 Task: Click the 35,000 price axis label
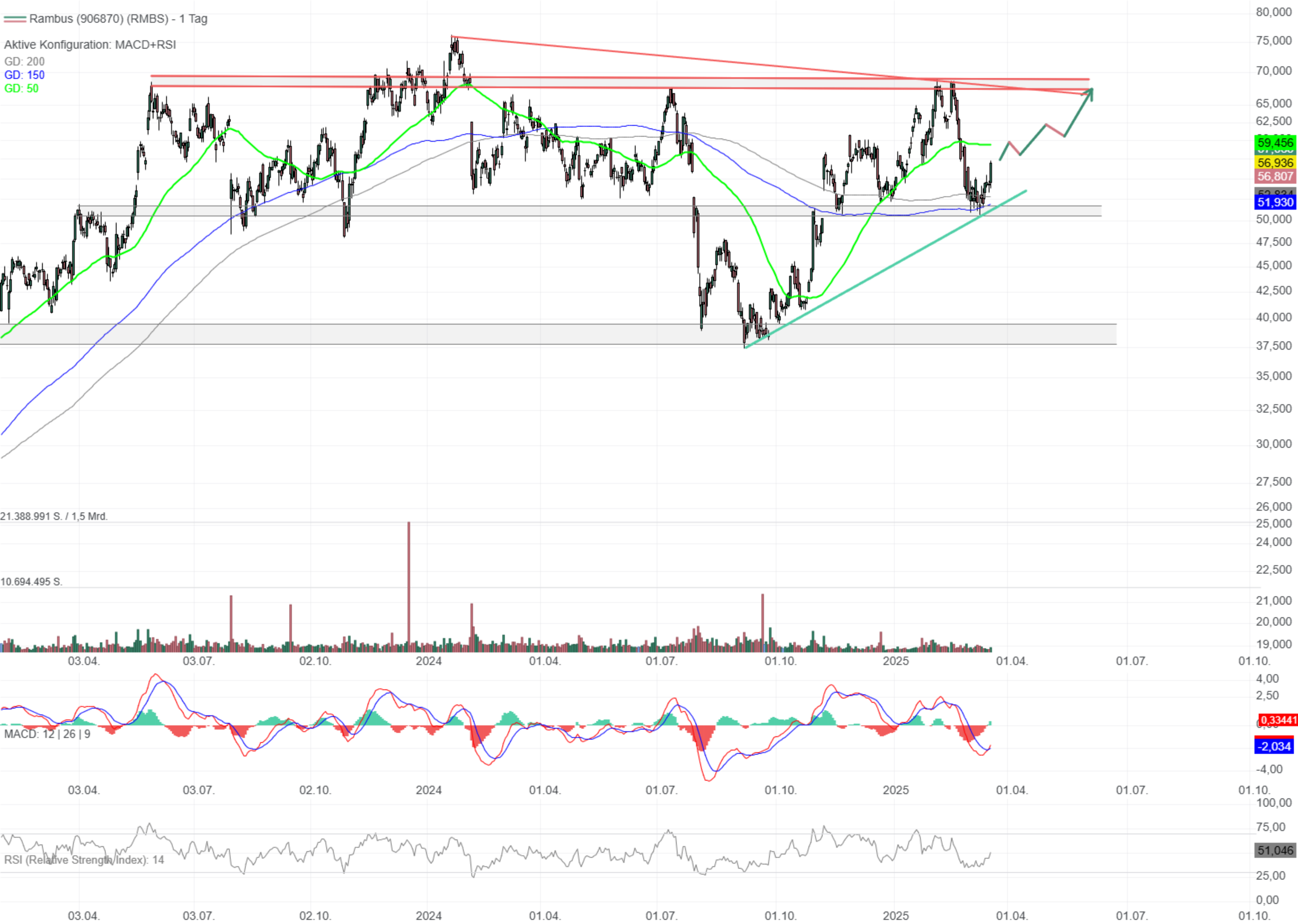pyautogui.click(x=1274, y=376)
